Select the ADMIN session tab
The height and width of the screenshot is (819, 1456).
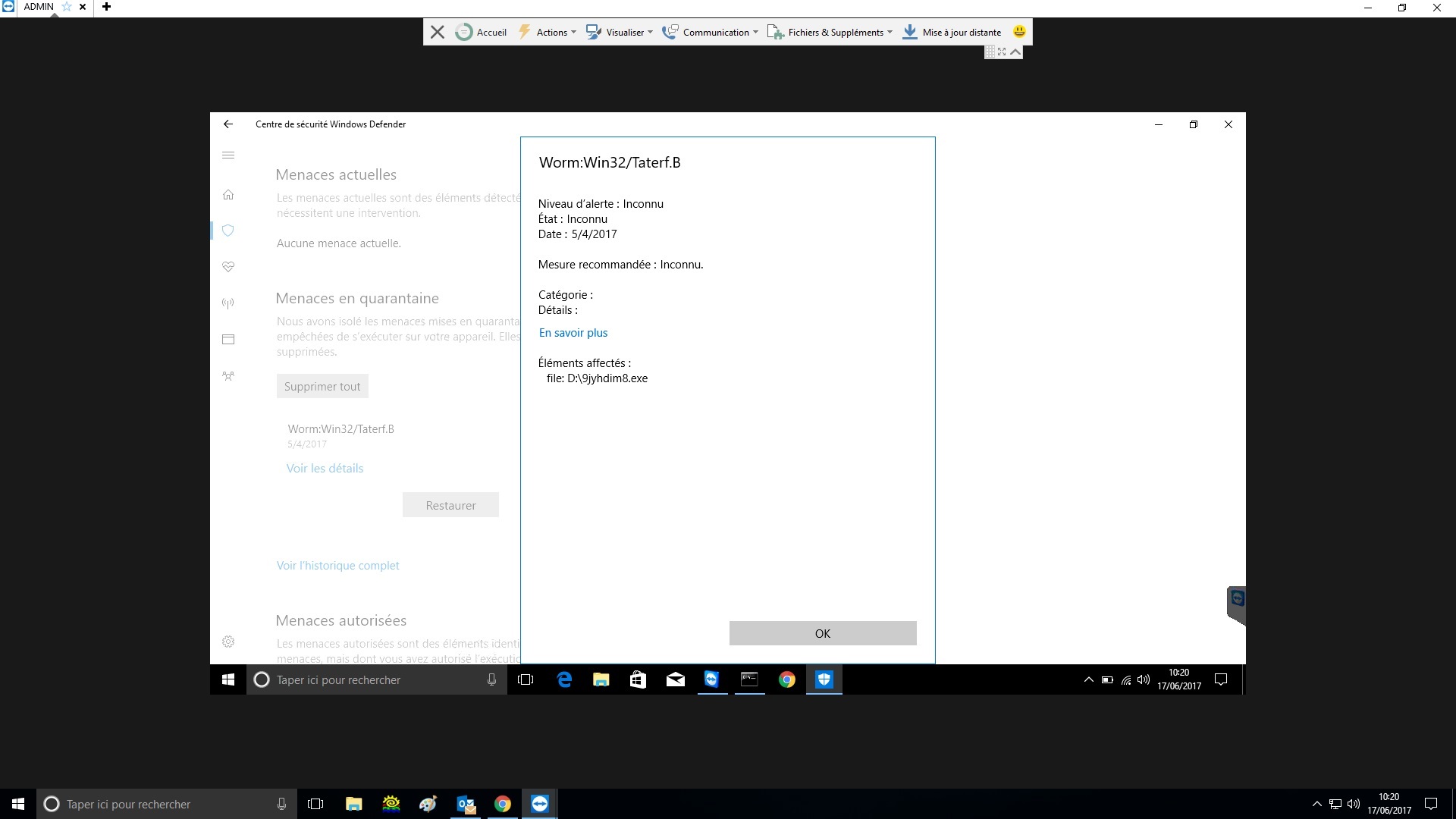tap(39, 7)
